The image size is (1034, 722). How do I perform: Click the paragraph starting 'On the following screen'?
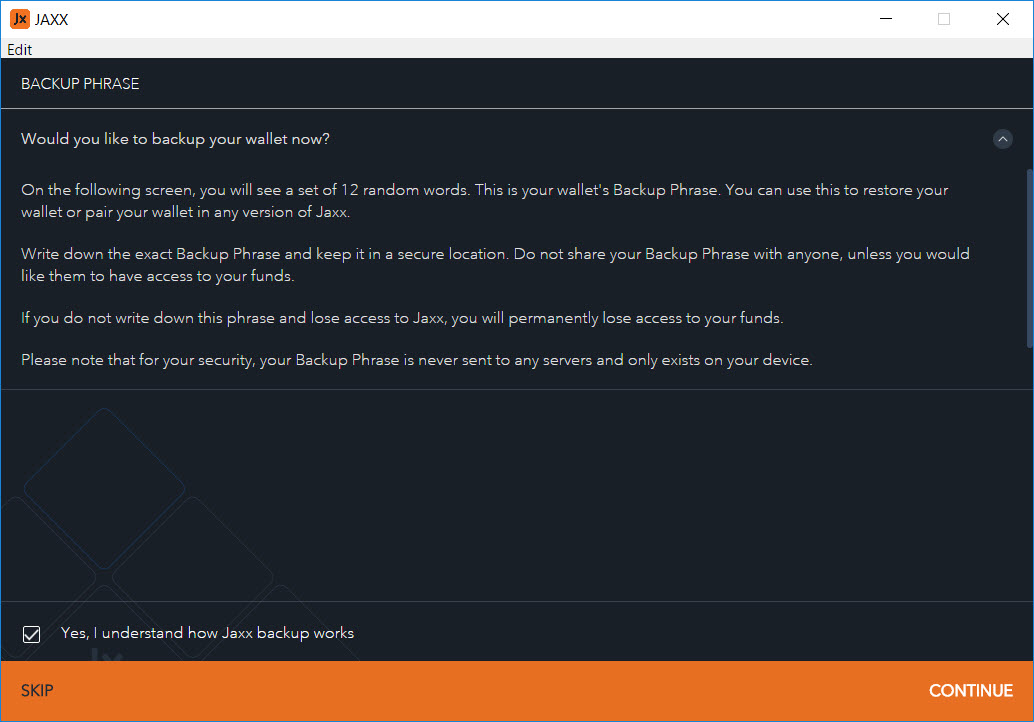point(485,200)
